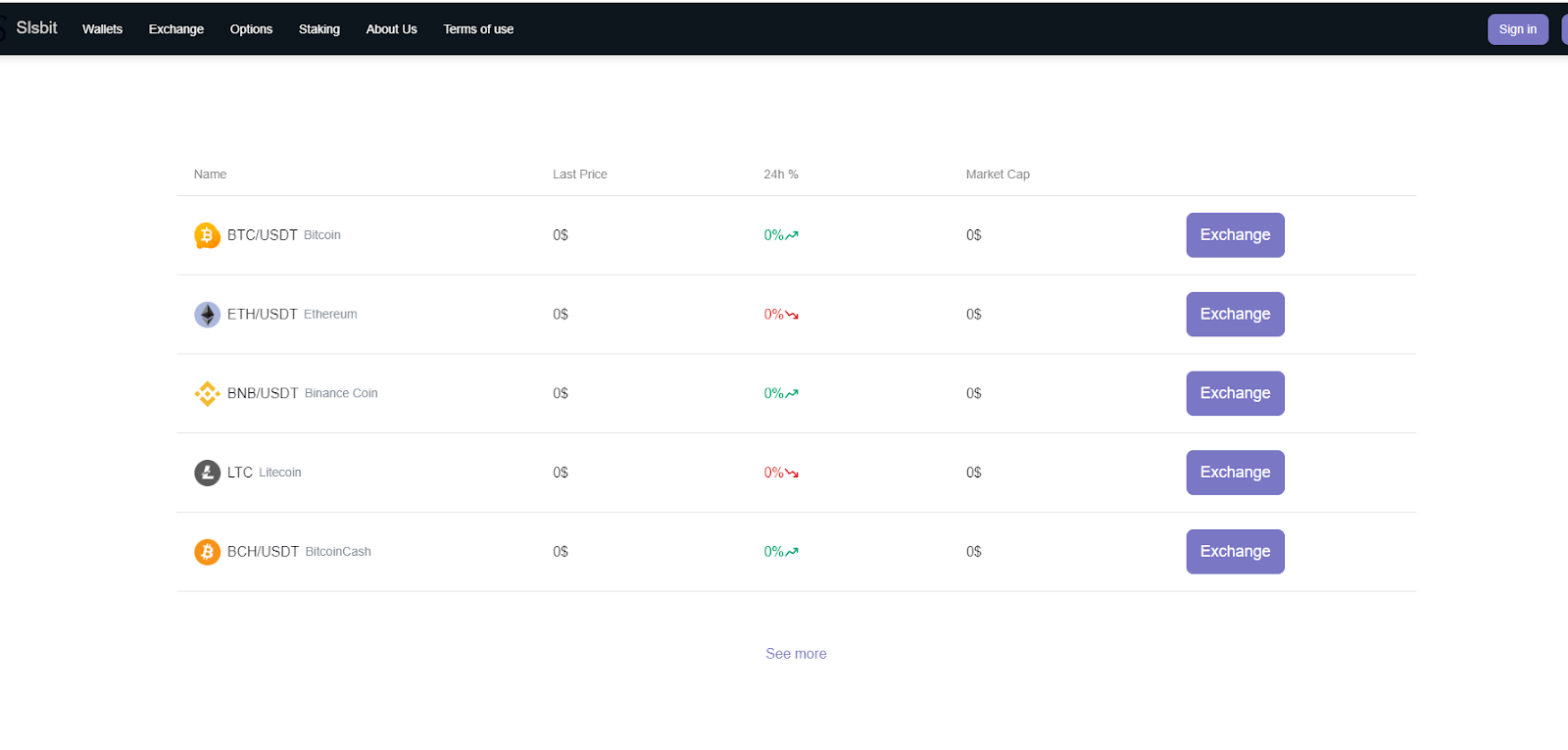Click the green up-trend arrow in BNB/USDT row
The width and height of the screenshot is (1568, 750).
[x=792, y=393]
